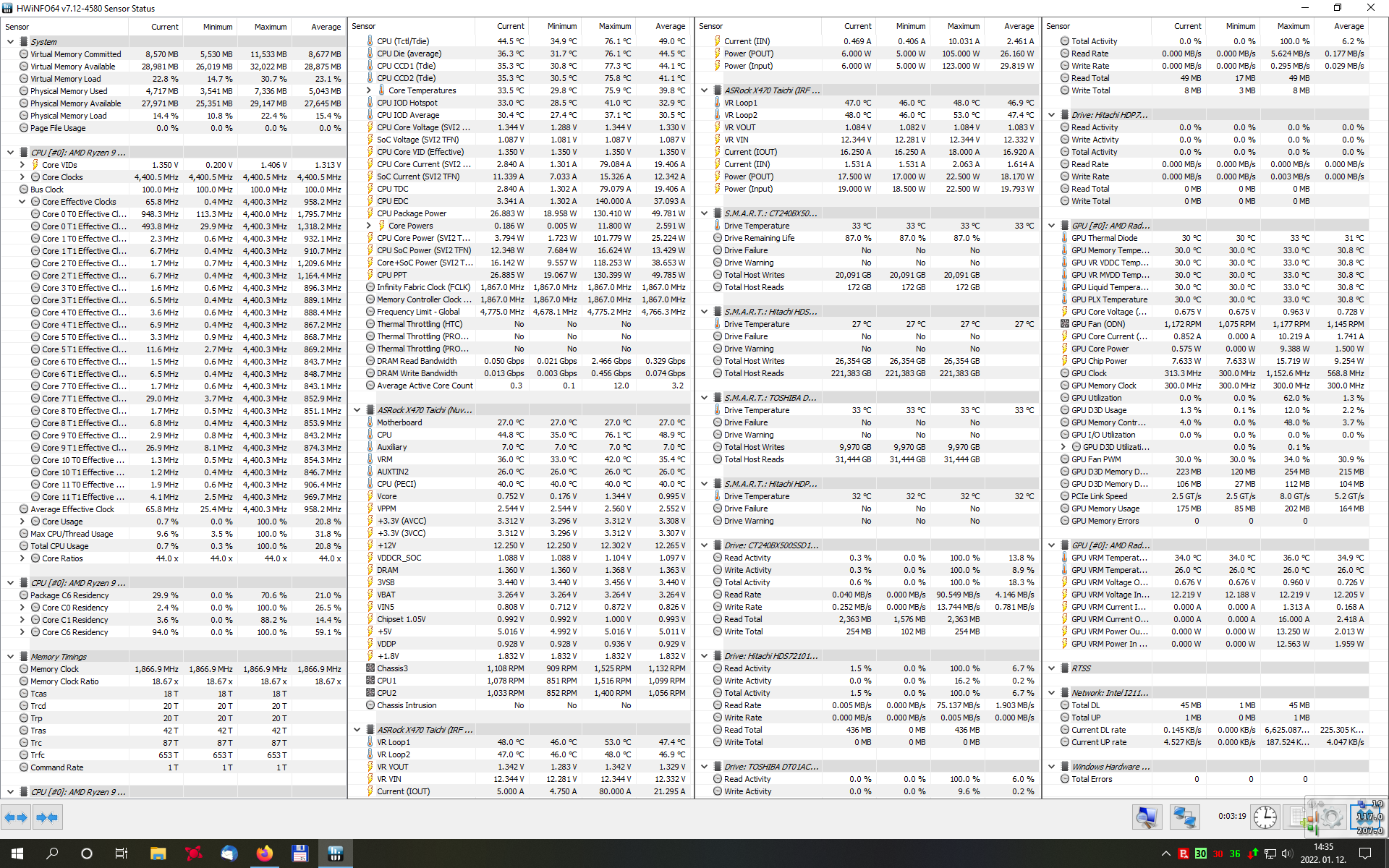Image resolution: width=1389 pixels, height=868 pixels.
Task: Select the Infinity Fabric Clock (FCLK) row
Action: click(521, 287)
